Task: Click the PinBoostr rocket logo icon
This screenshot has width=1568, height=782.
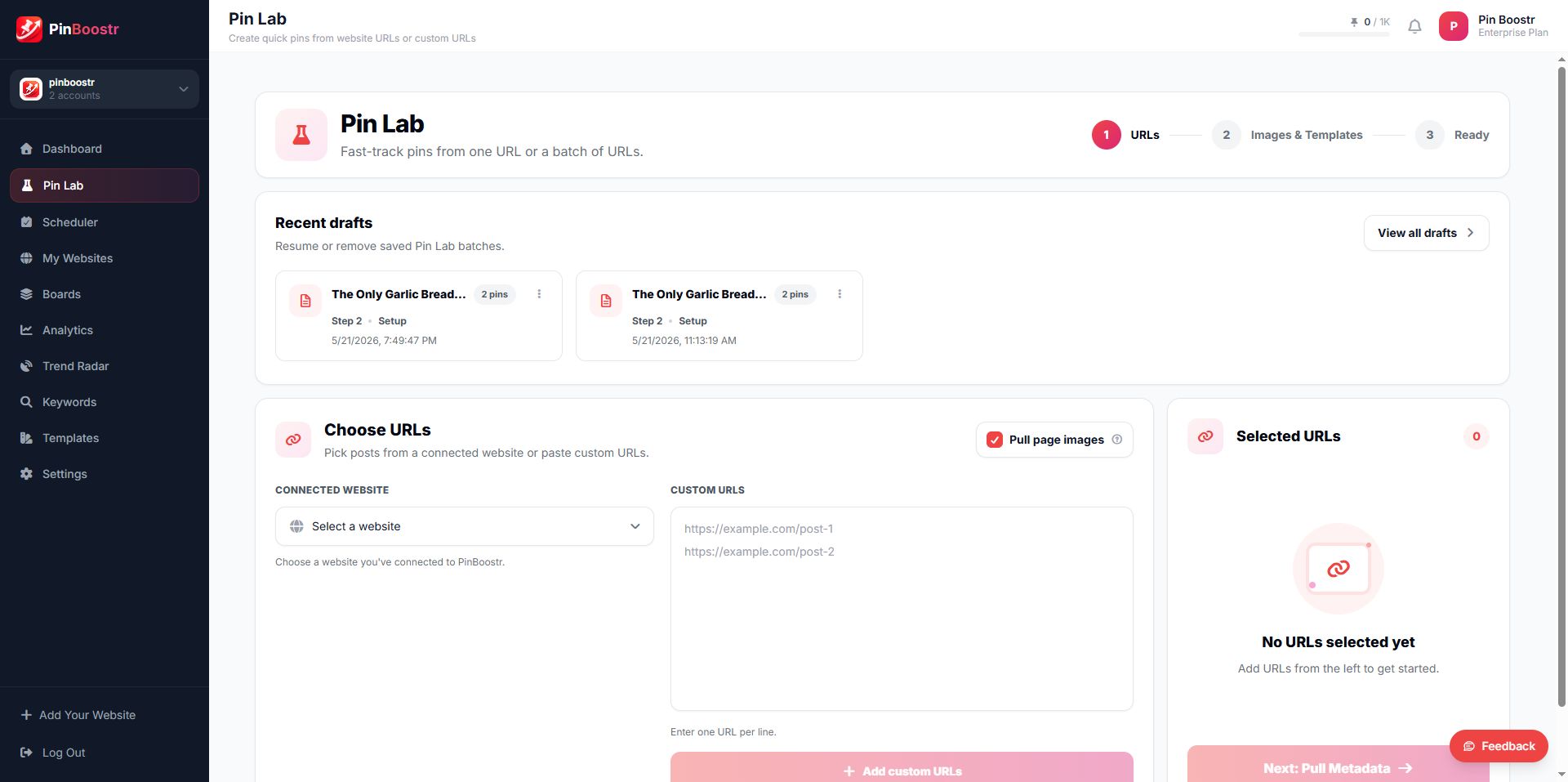Action: 29,29
